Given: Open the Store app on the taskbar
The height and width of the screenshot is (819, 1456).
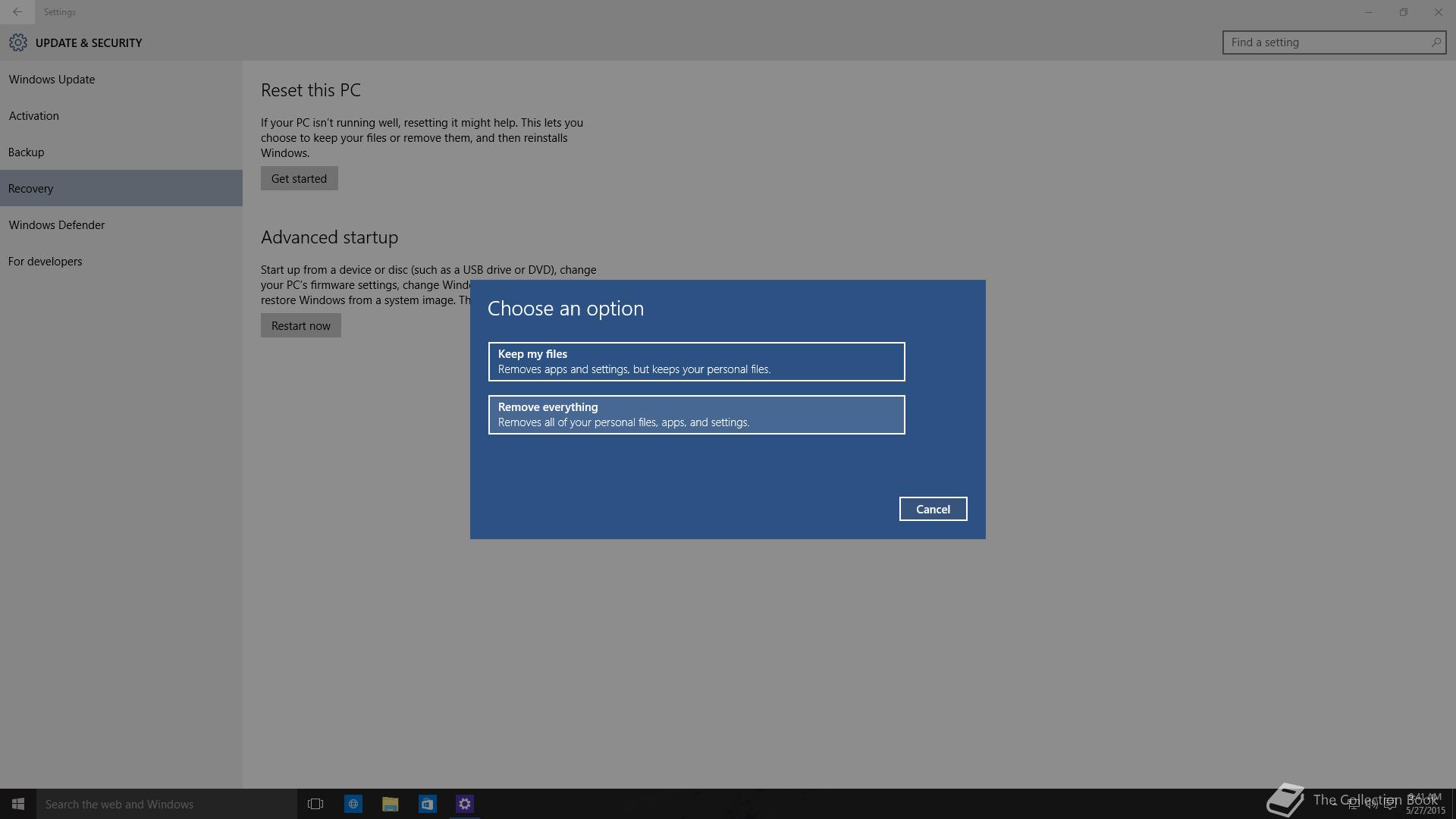Looking at the screenshot, I should pos(427,804).
